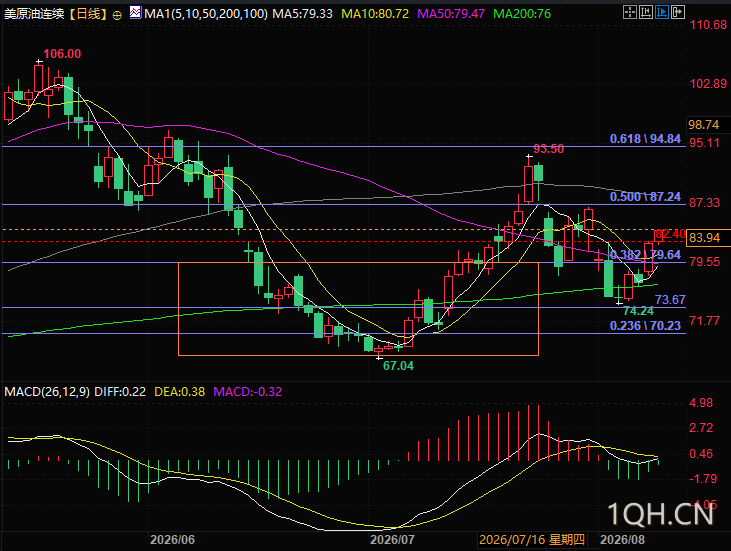Click the 2026/07/16 星期四 date marker
This screenshot has width=731, height=551.
pyautogui.click(x=532, y=540)
